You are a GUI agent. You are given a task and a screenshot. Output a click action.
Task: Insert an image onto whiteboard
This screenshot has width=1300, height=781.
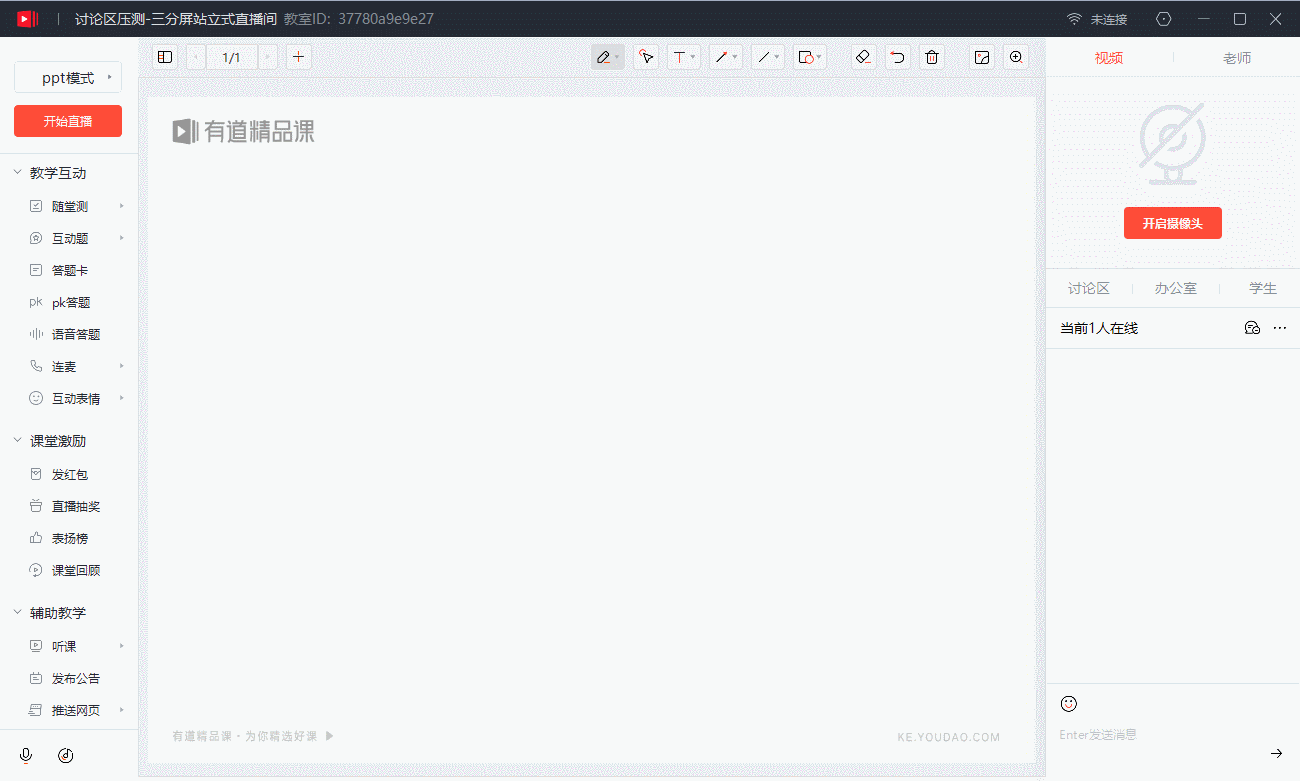click(x=982, y=57)
